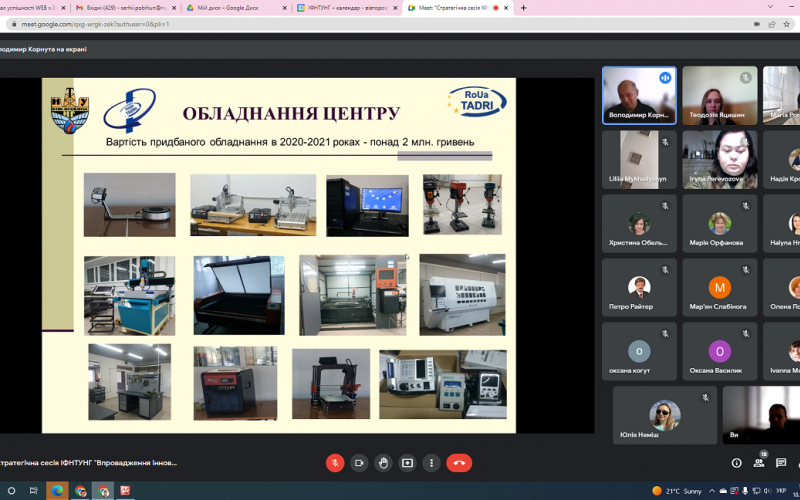Click Мар'ян Слабінога orange M avatar
This screenshot has width=800, height=500.
(720, 287)
